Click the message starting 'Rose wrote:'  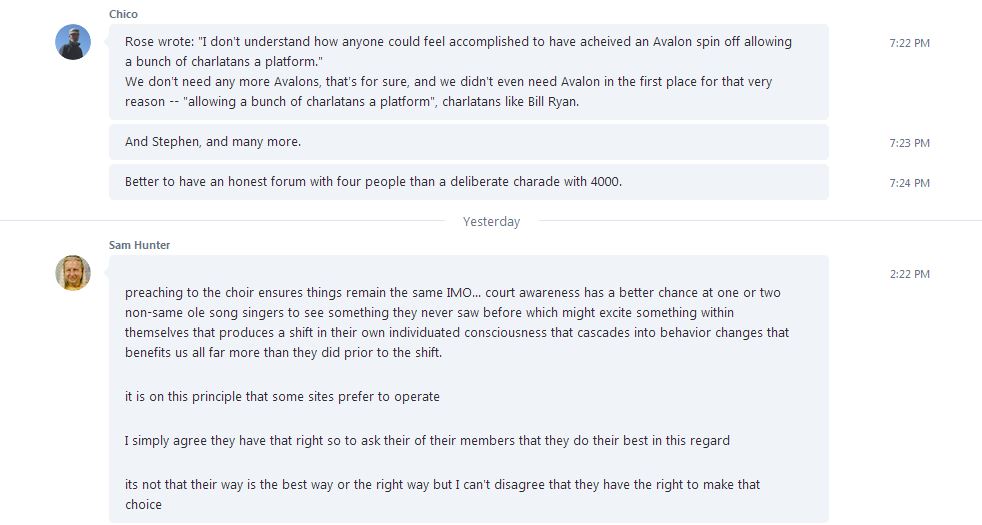468,72
